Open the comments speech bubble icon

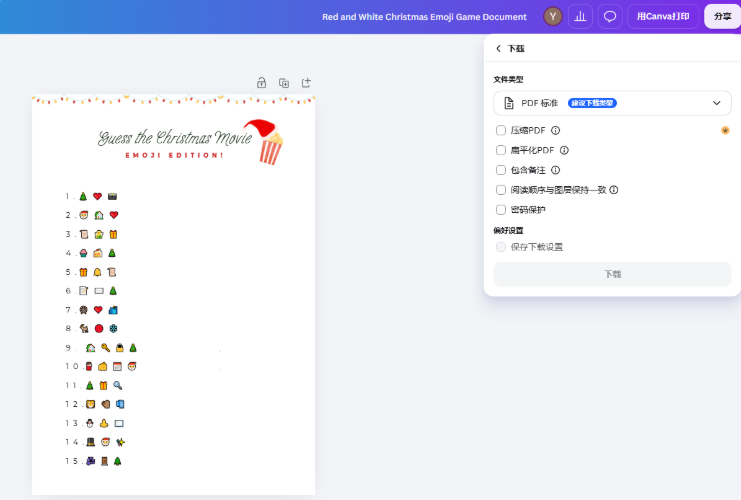610,17
